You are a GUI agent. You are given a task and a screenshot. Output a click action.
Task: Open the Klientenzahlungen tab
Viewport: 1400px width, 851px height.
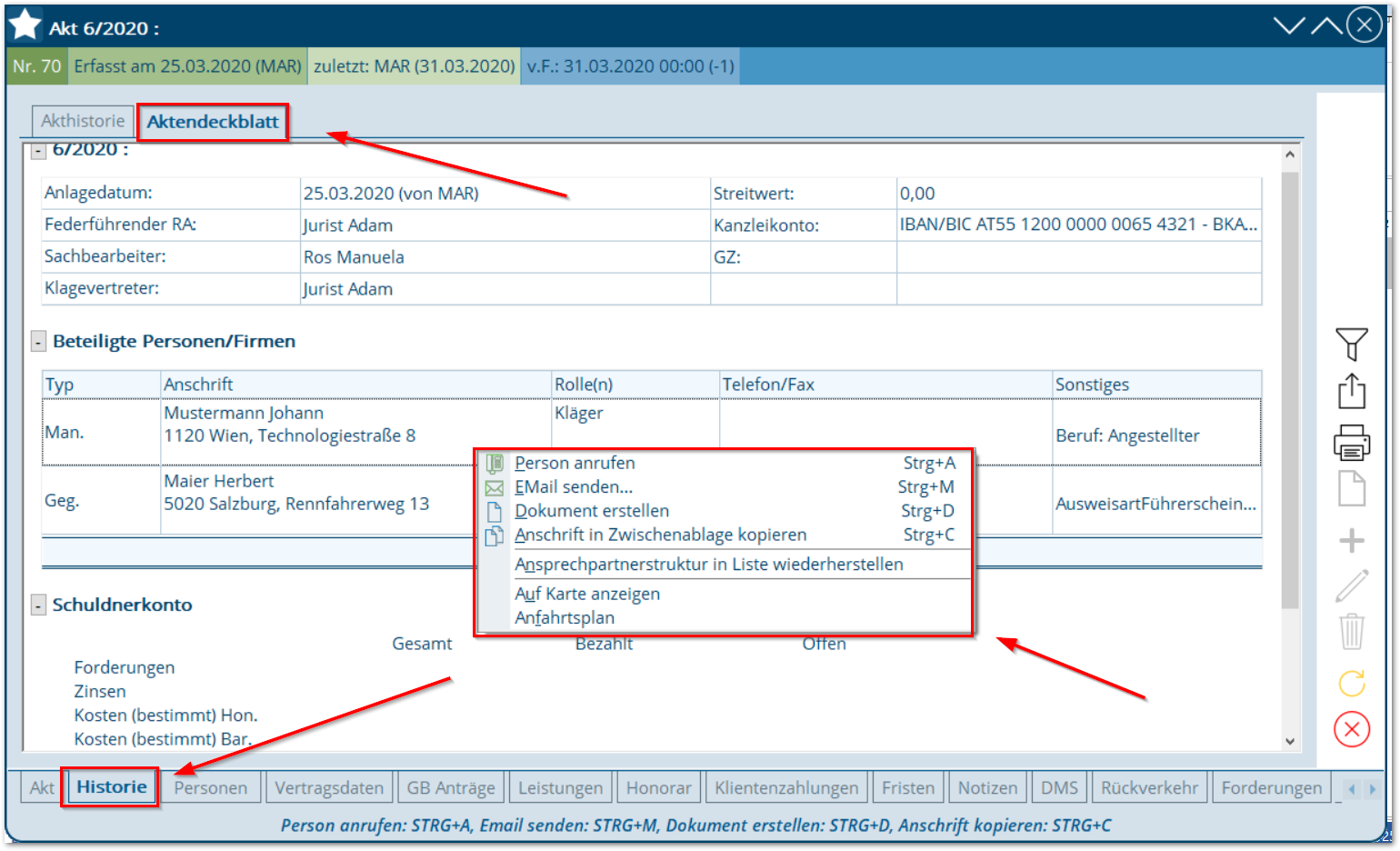[786, 787]
